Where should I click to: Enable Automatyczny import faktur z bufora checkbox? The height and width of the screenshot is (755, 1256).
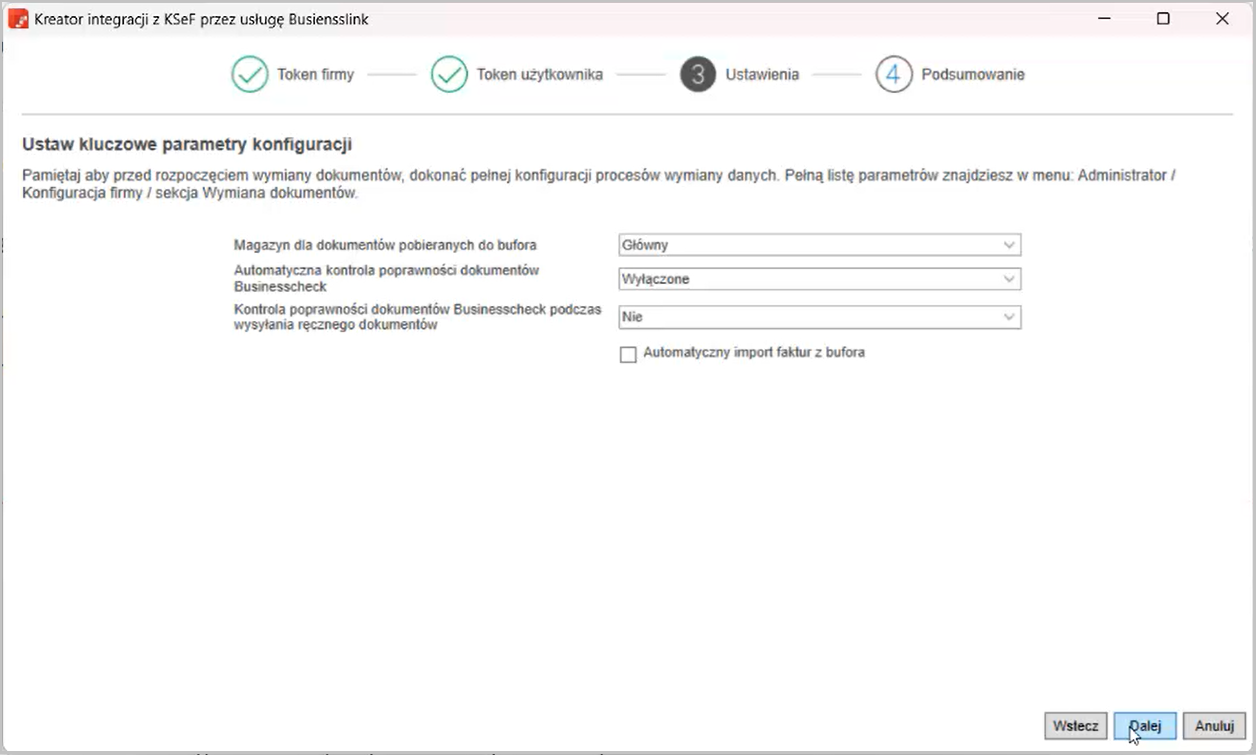click(x=628, y=354)
